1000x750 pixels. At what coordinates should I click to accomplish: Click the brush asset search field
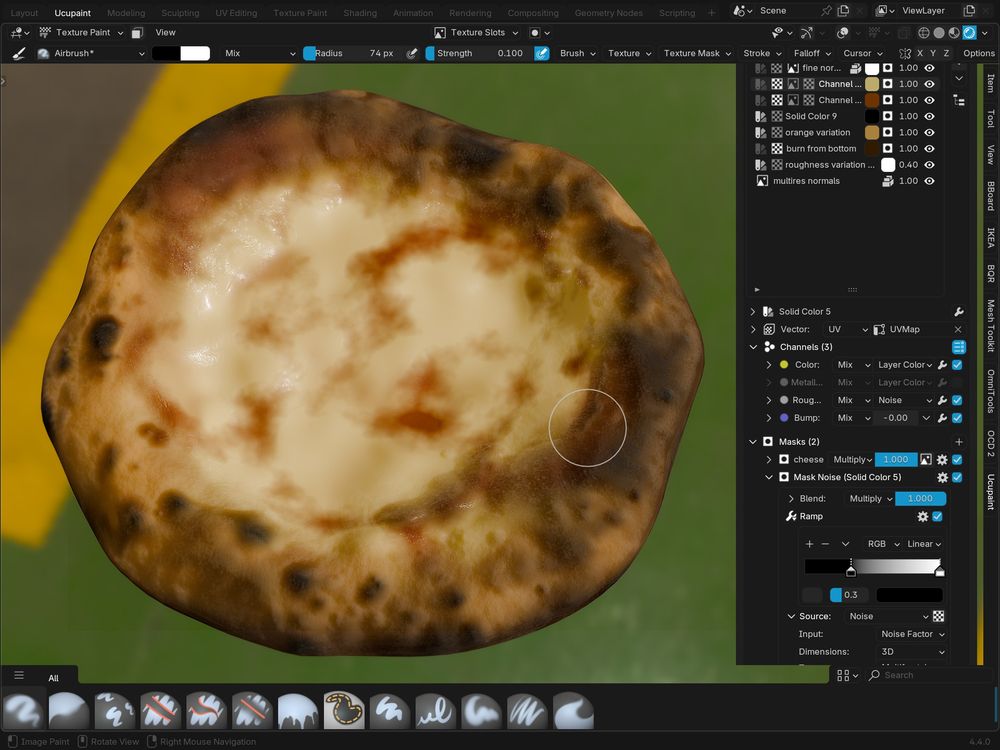(x=930, y=675)
